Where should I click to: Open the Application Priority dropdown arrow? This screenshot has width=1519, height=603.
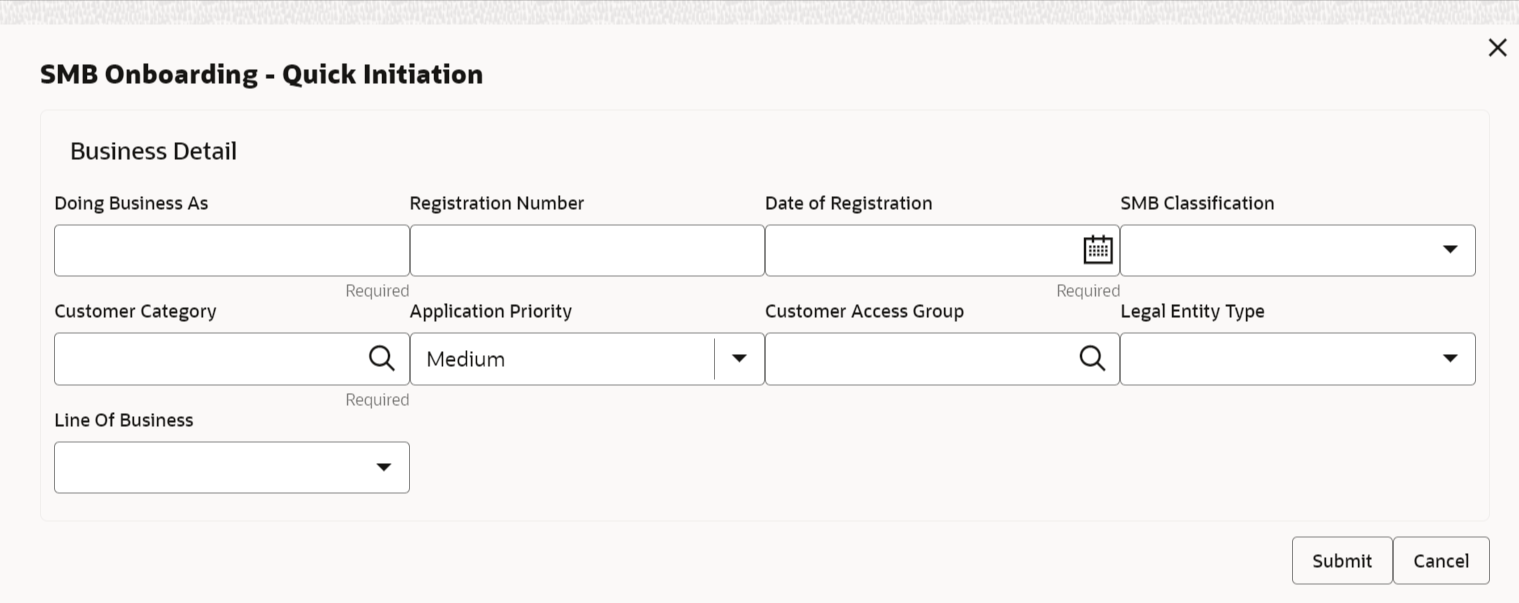[739, 359]
